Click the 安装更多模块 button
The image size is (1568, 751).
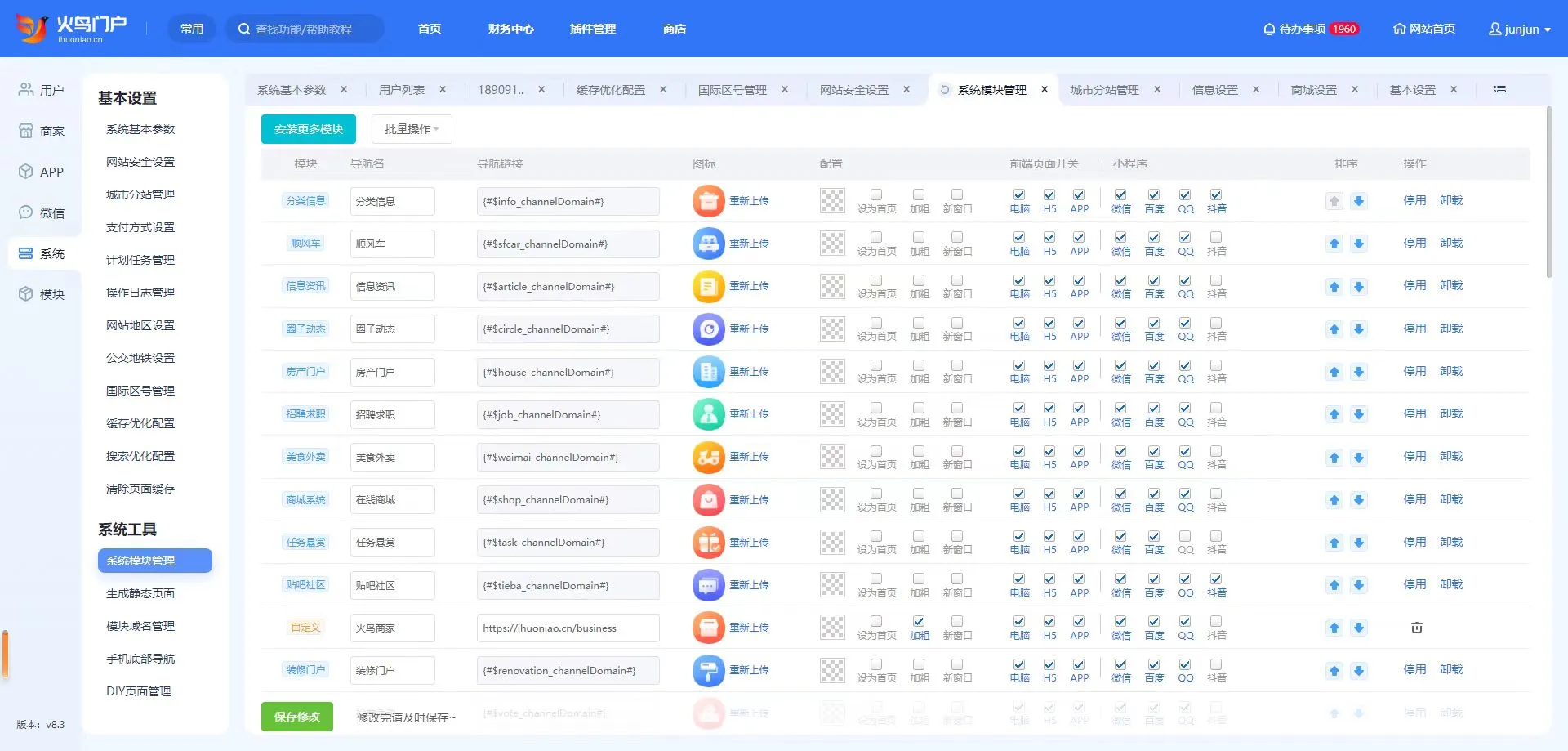click(x=309, y=129)
